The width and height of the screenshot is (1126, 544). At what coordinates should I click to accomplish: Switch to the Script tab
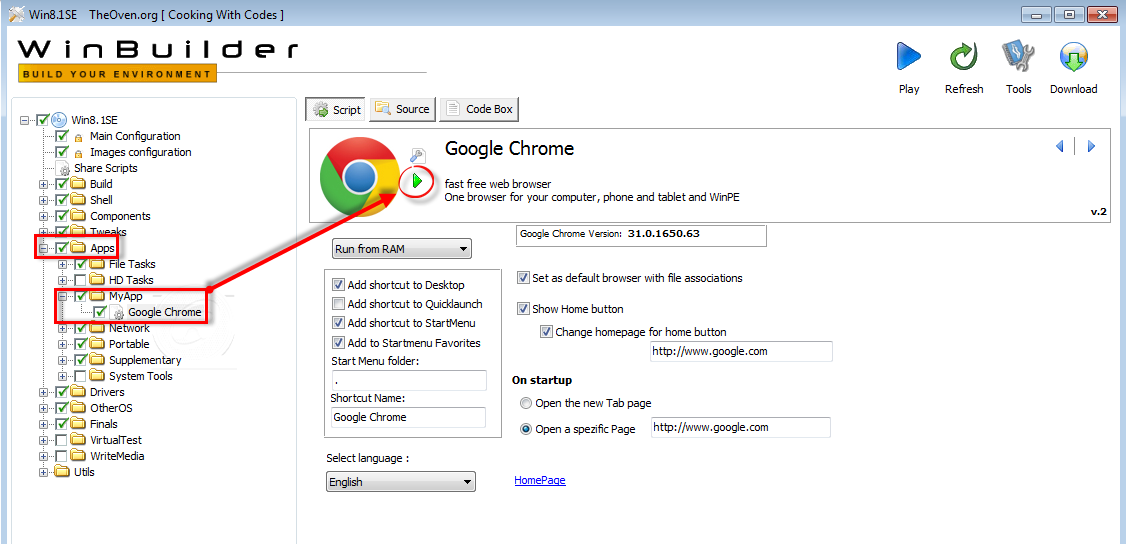[x=336, y=109]
